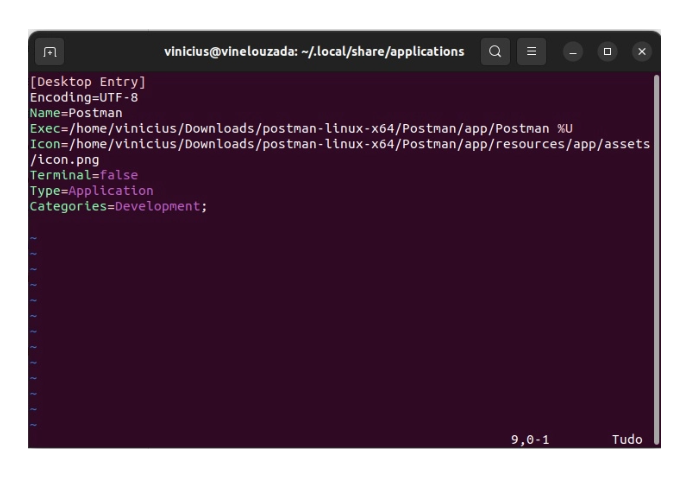Close the terminal window
This screenshot has height=478, width=689.
(x=642, y=52)
